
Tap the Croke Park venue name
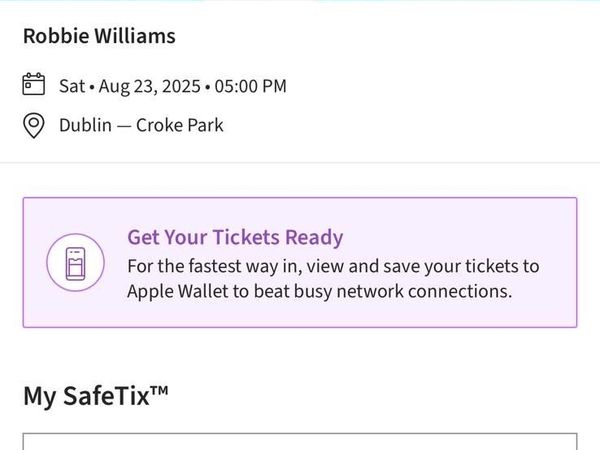pyautogui.click(x=180, y=126)
